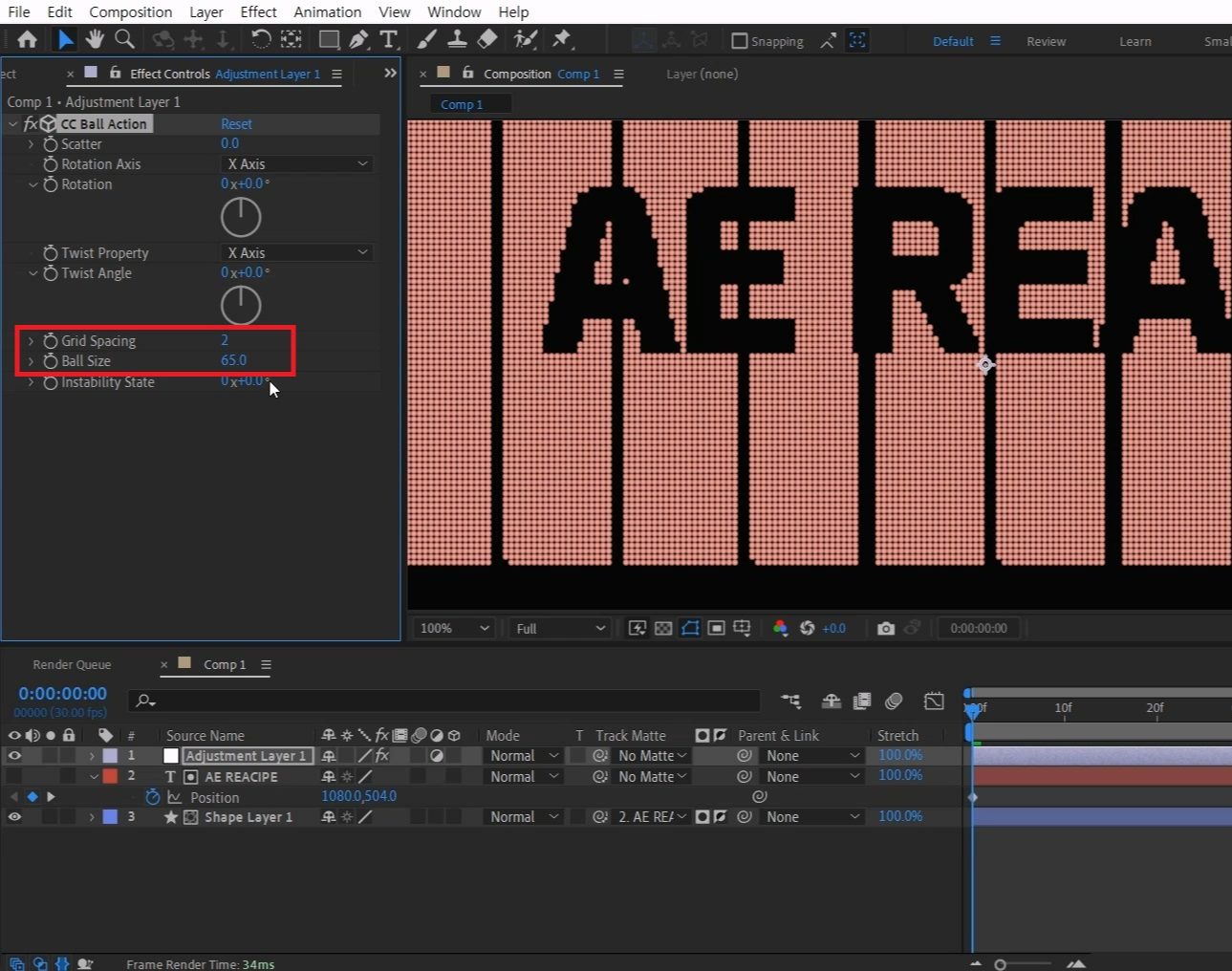Toggle Scatter stopwatch keyframing
This screenshot has width=1232, height=971.
(x=51, y=144)
